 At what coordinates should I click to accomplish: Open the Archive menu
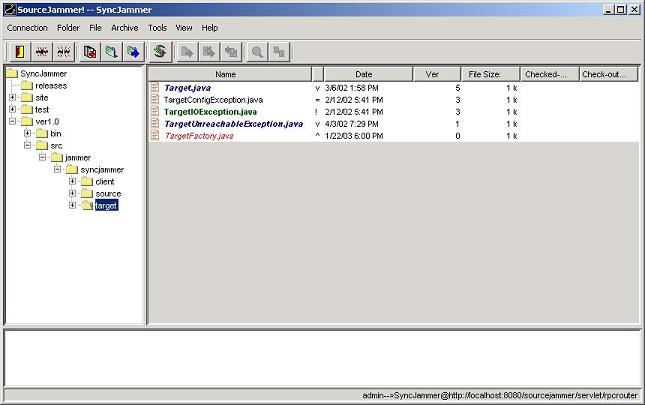tap(125, 28)
